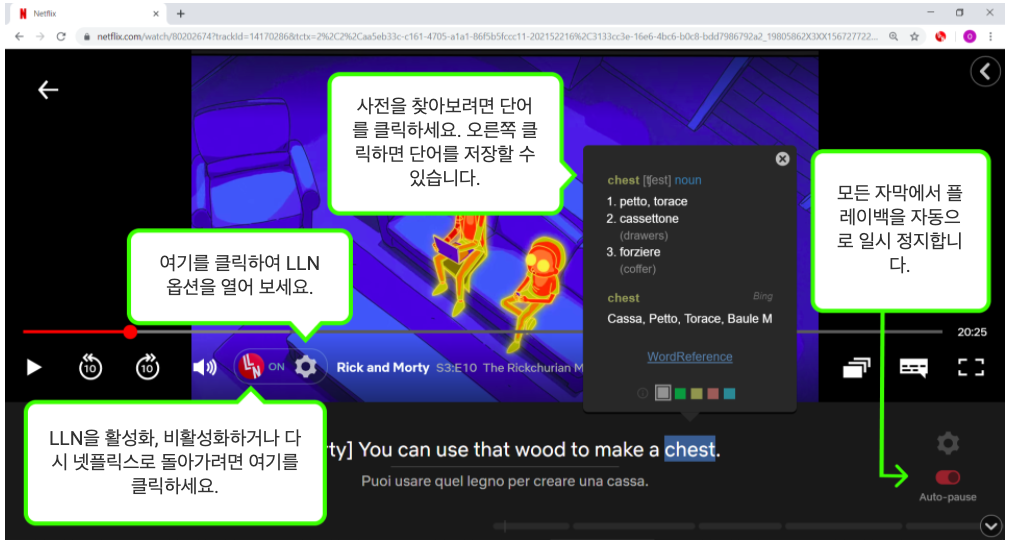Open the subtitles and audio menu icon
1010x540 pixels.
(x=913, y=367)
